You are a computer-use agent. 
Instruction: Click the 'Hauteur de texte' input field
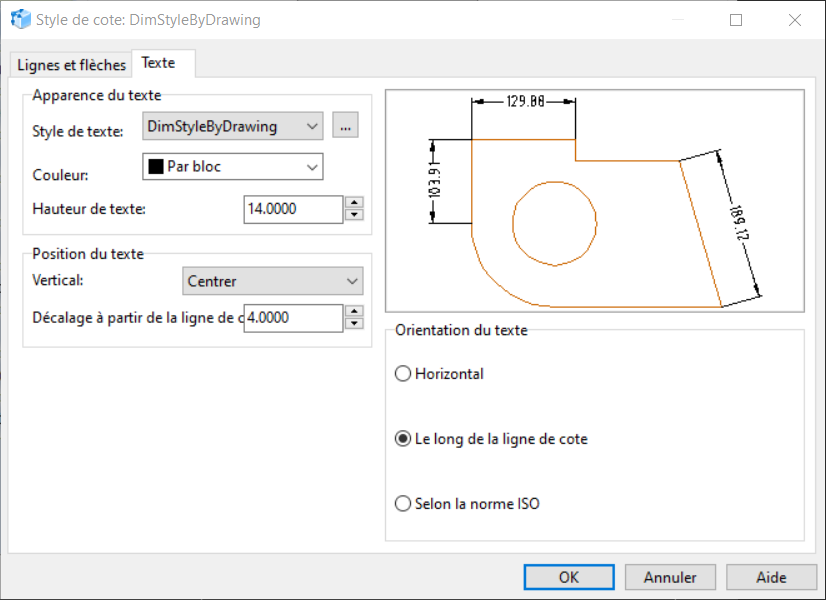pos(292,208)
